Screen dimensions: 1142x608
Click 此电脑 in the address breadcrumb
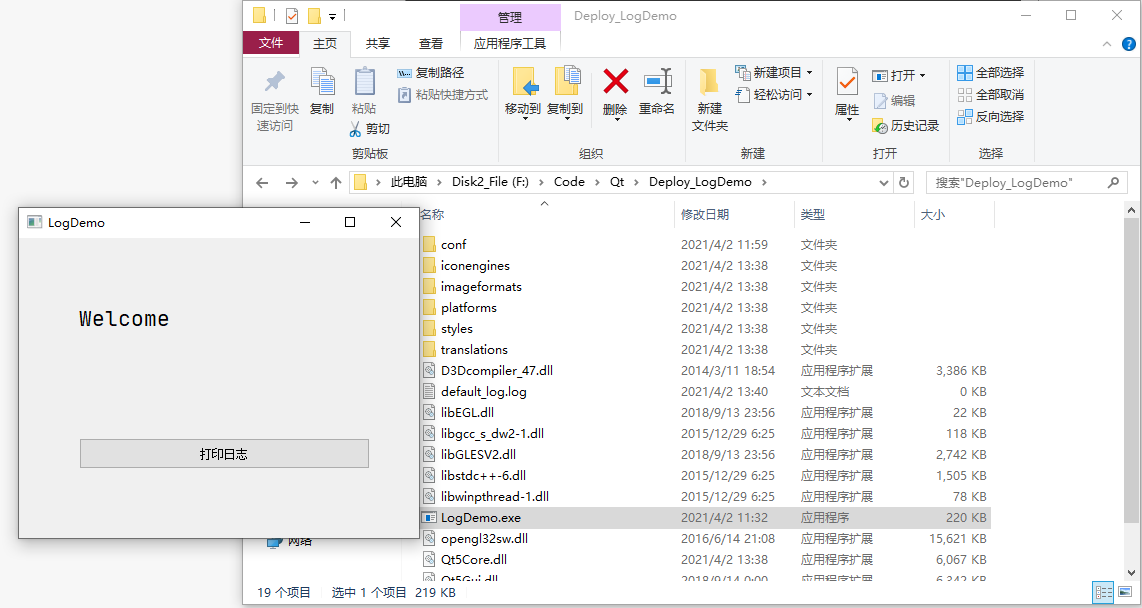pos(409,182)
